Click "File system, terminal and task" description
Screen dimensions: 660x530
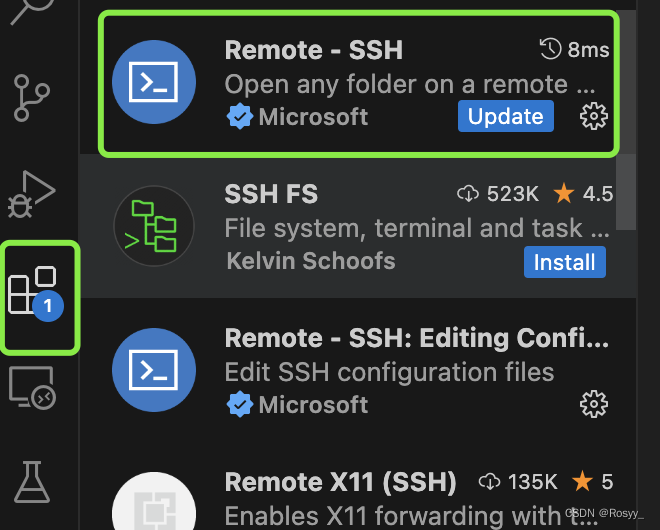tap(417, 229)
